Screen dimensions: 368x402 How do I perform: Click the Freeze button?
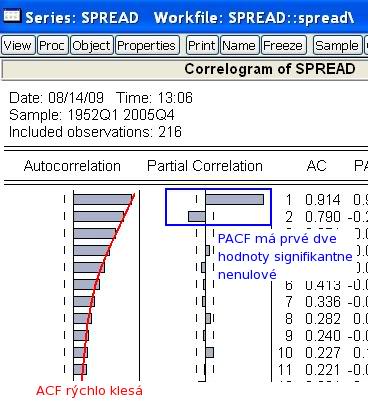283,45
